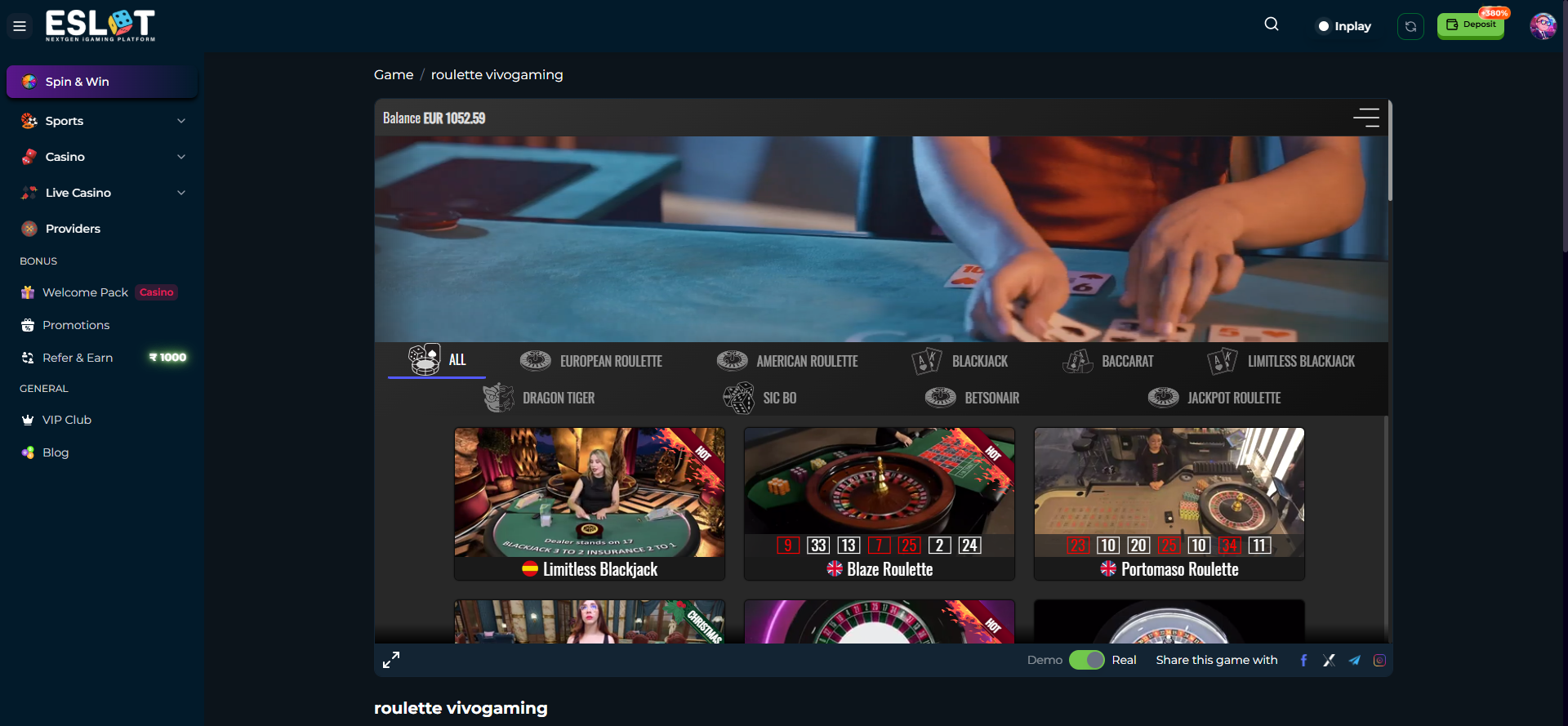
Task: Select the Baccarat tab
Action: pyautogui.click(x=1108, y=361)
